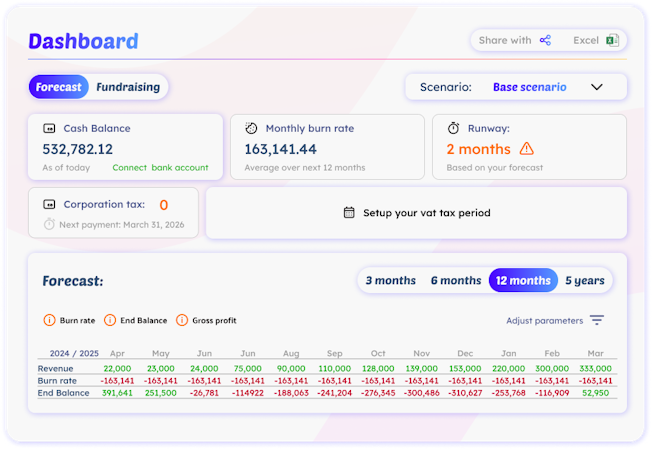Click the Apr end balance 391,641

(117, 393)
